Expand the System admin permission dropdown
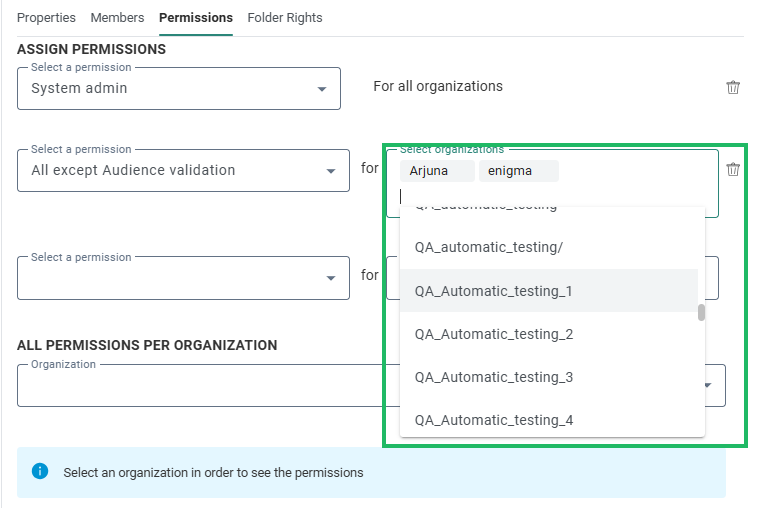Image resolution: width=765 pixels, height=508 pixels. tap(322, 89)
